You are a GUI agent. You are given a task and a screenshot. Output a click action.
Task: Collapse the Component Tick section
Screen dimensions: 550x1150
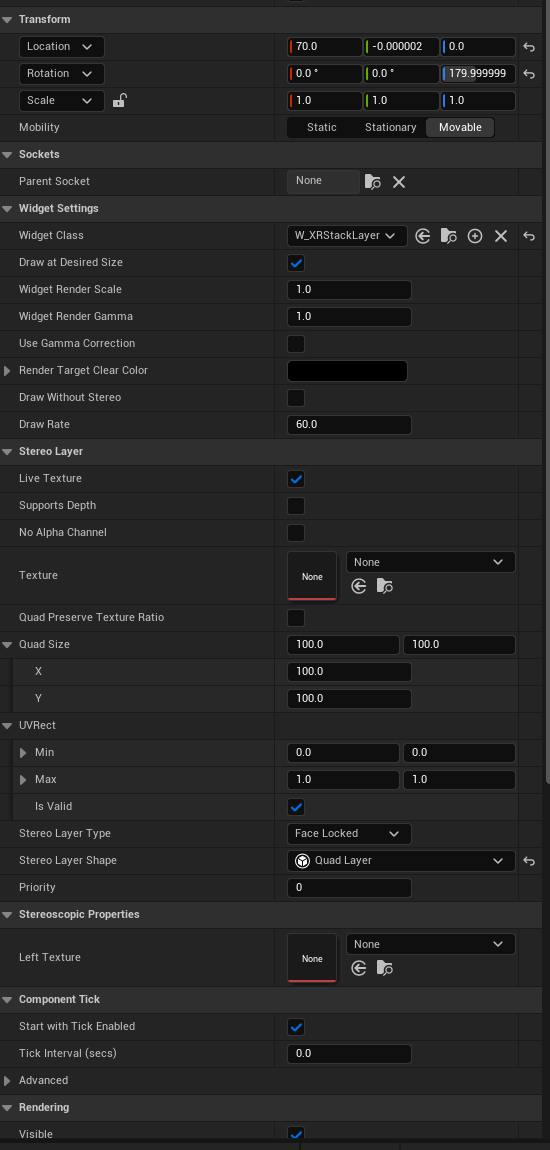[7, 1000]
